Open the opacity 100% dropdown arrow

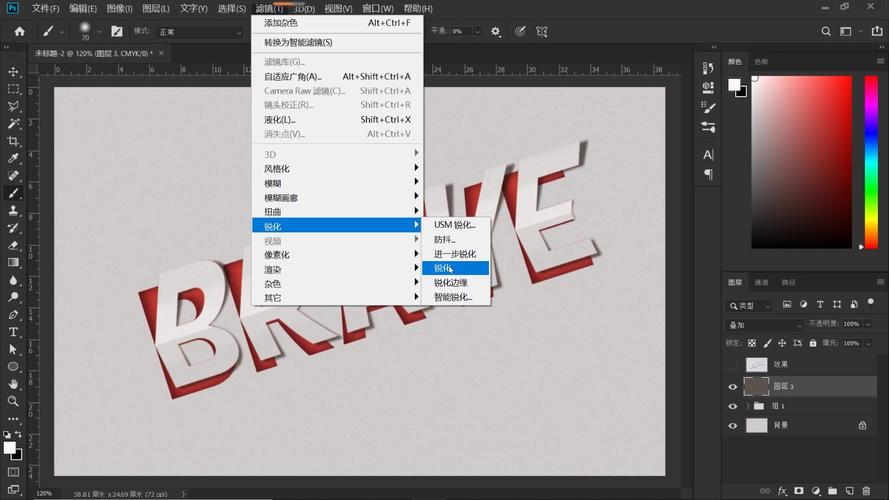point(868,324)
